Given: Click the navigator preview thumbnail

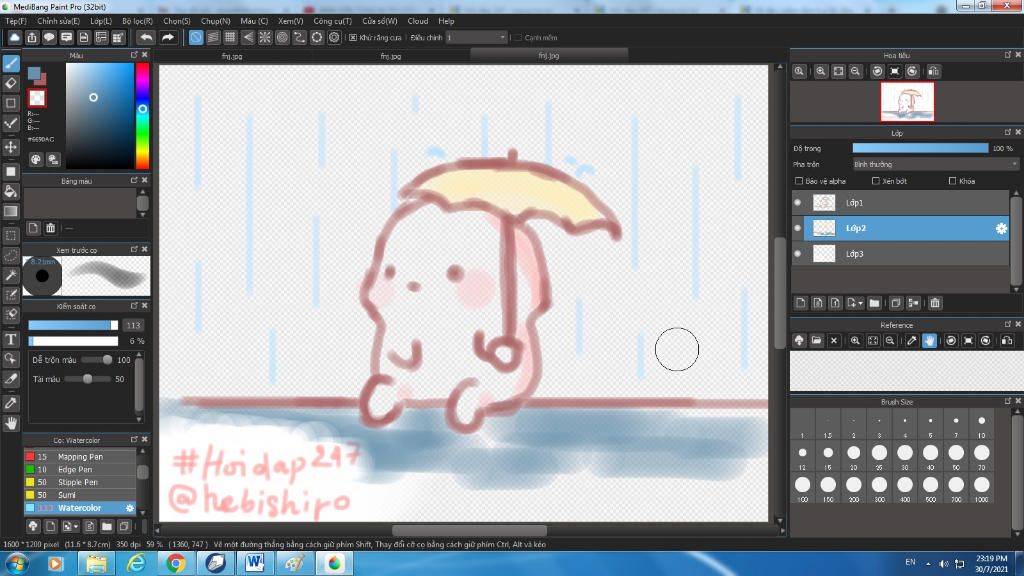Looking at the screenshot, I should (x=907, y=102).
